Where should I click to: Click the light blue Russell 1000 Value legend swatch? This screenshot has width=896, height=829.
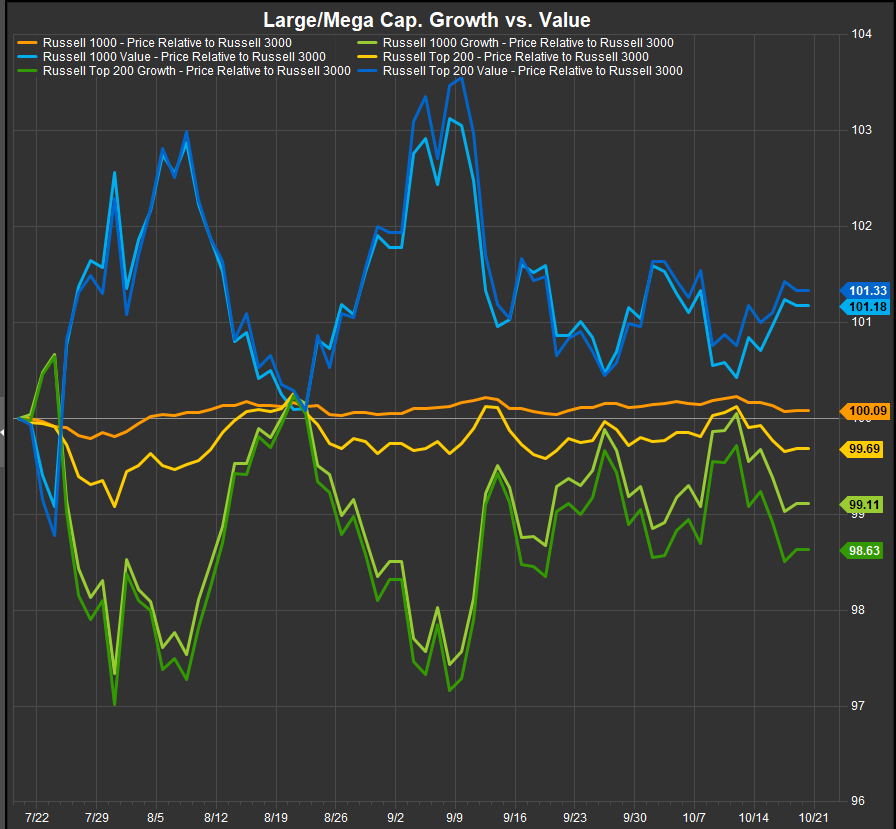click(27, 57)
